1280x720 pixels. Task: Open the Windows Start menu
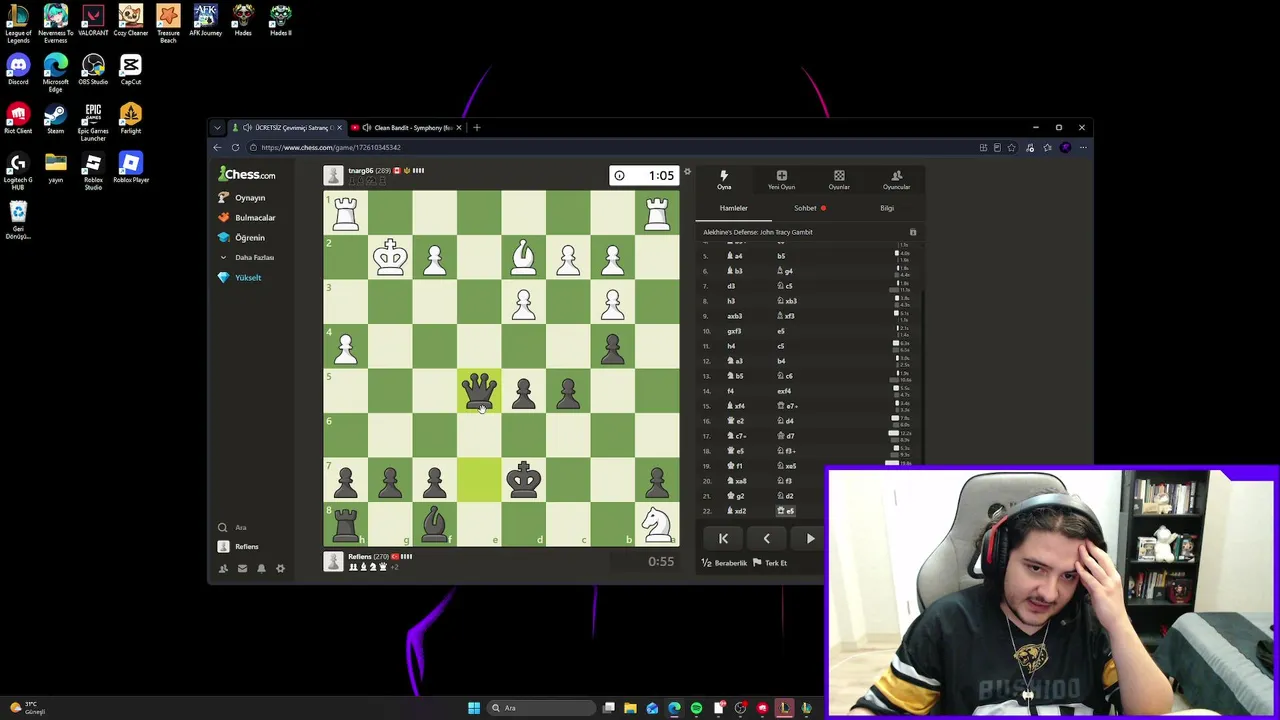pos(474,708)
